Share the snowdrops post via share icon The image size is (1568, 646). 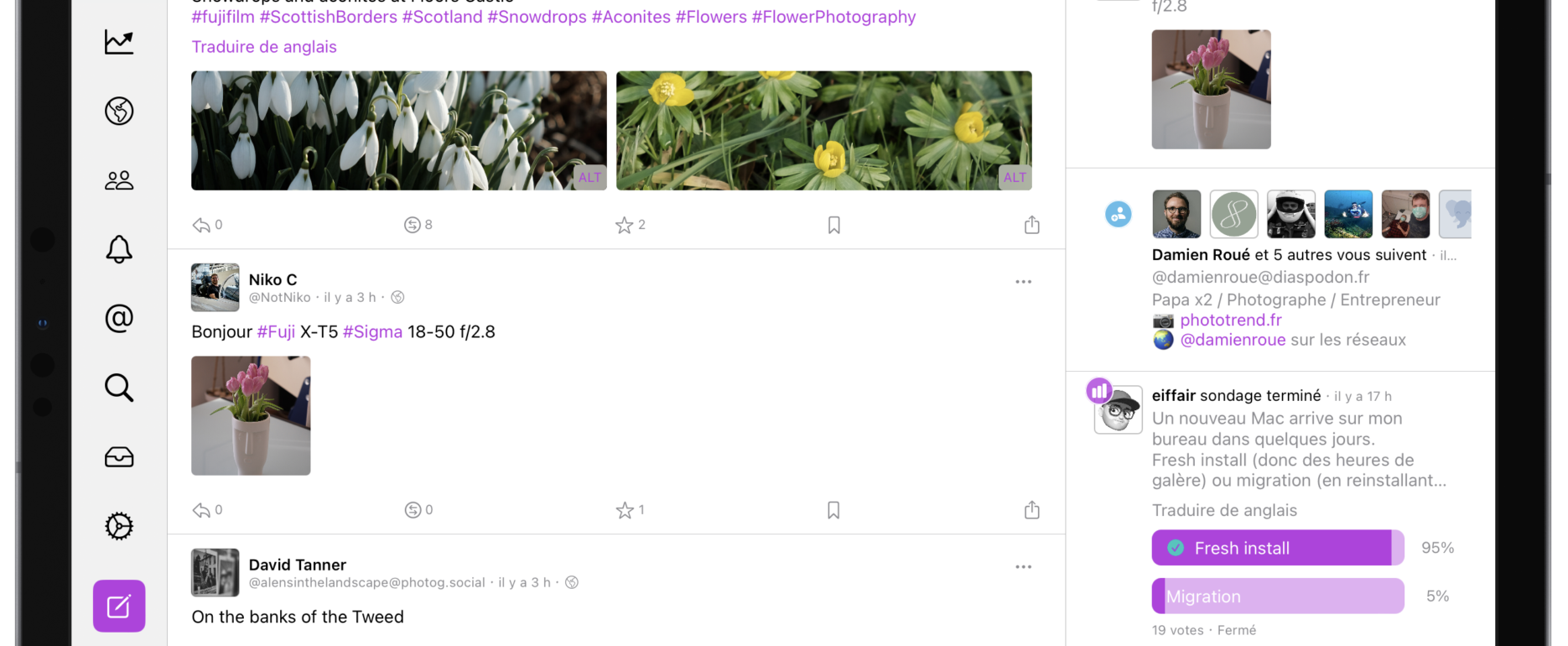(x=1032, y=225)
